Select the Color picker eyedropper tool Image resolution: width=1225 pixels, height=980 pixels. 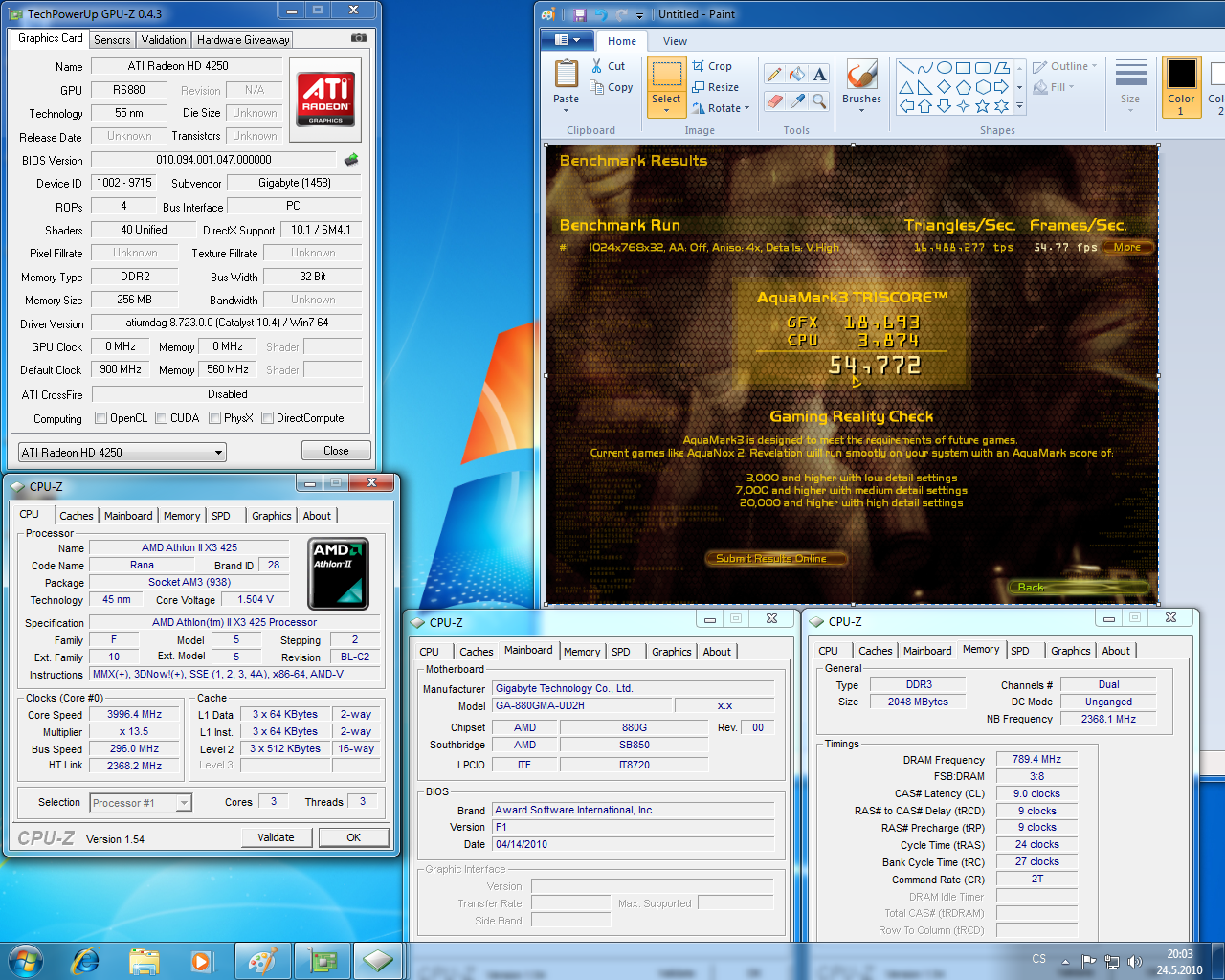797,100
